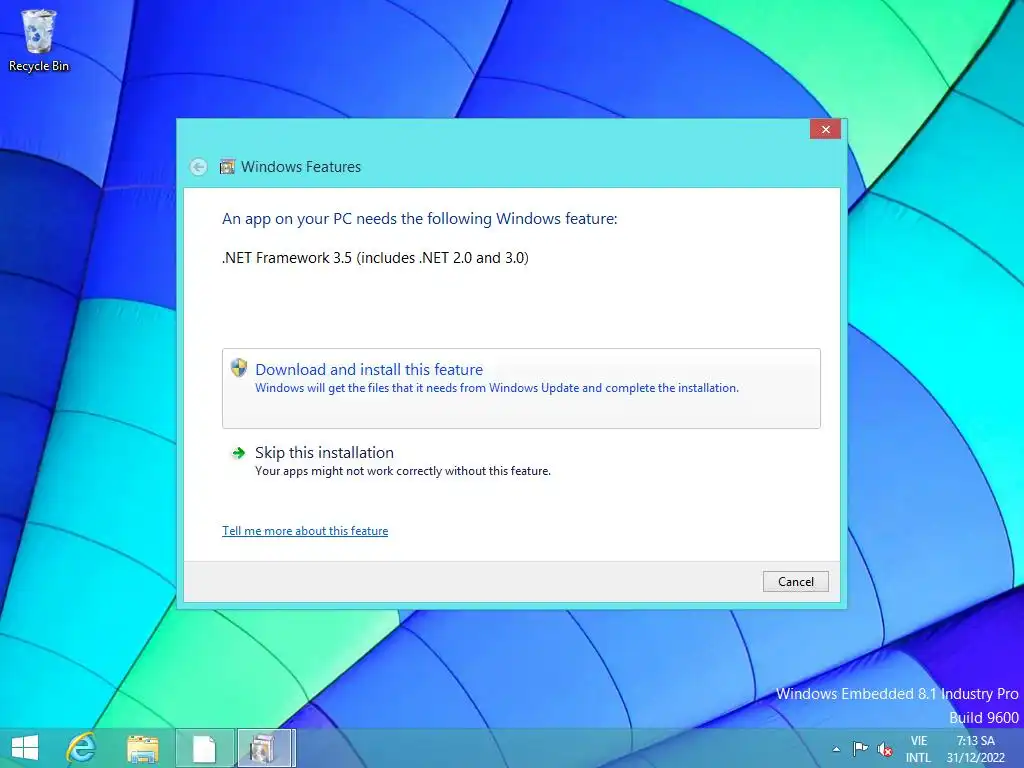The height and width of the screenshot is (768, 1024).
Task: Show hidden tray icons arrow
Action: [x=837, y=749]
